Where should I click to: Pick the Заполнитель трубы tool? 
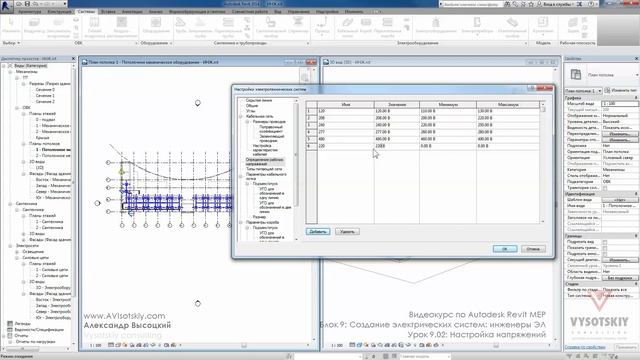tap(200, 27)
